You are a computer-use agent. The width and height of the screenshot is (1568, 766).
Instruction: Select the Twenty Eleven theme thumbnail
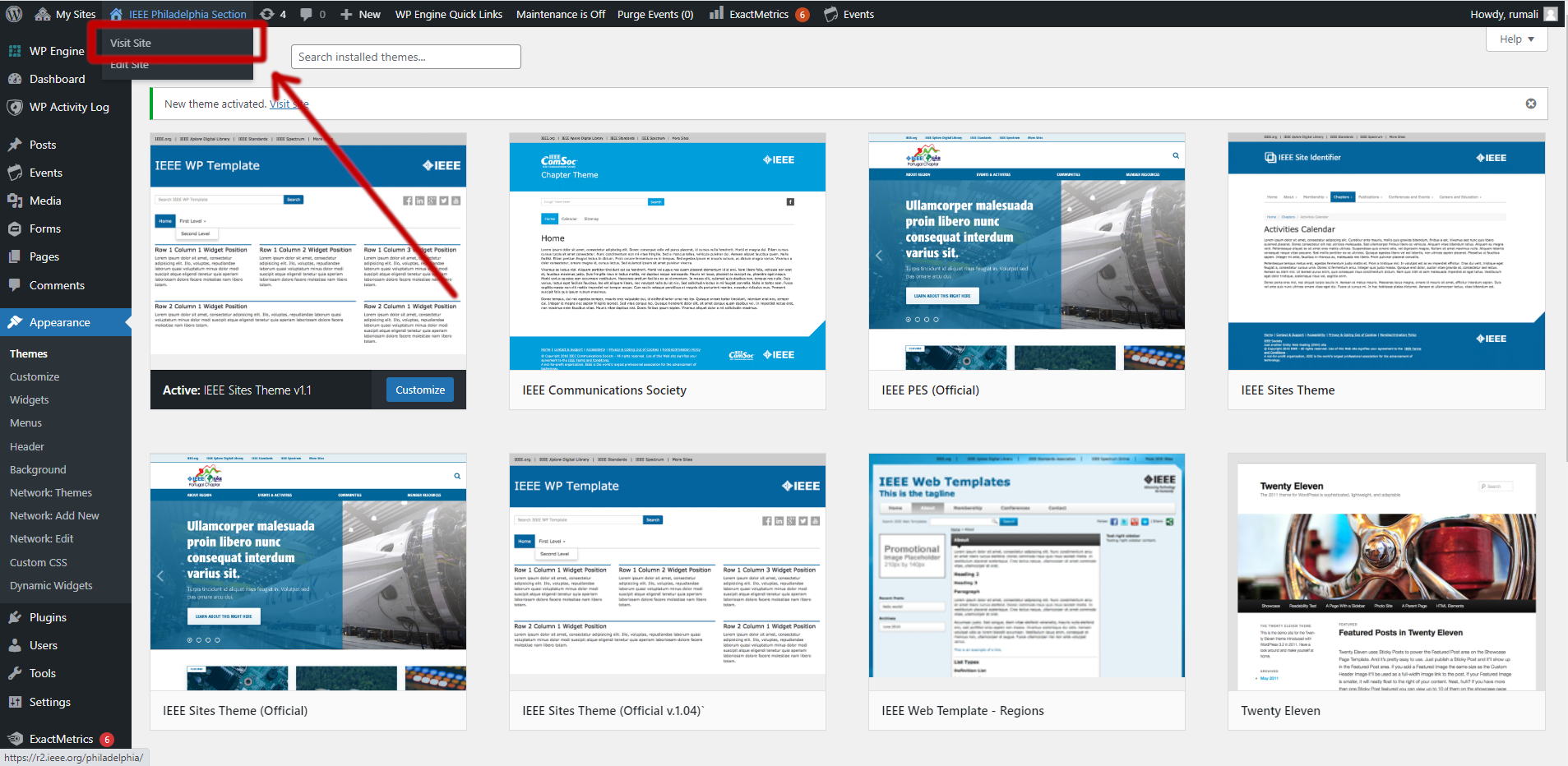tap(1385, 572)
